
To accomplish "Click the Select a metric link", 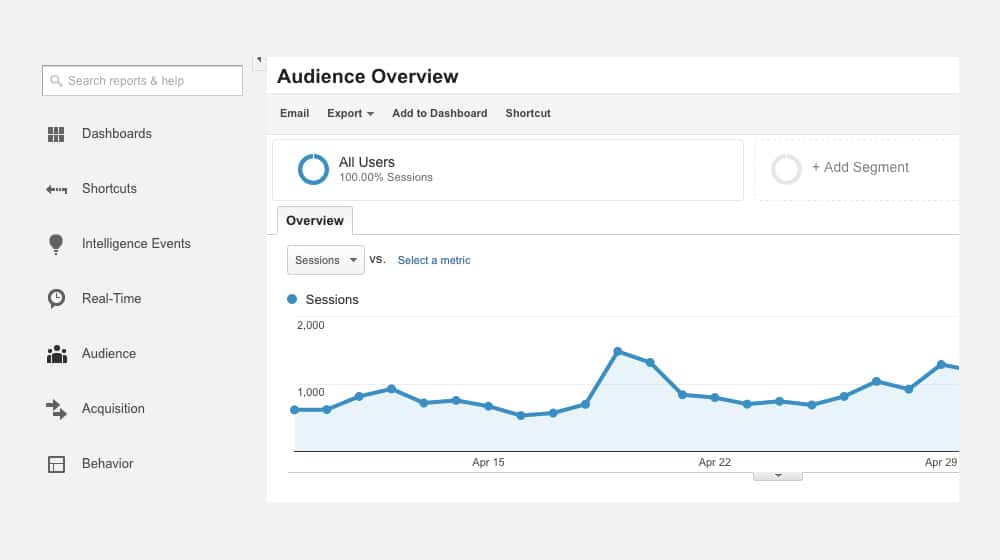I will (434, 260).
